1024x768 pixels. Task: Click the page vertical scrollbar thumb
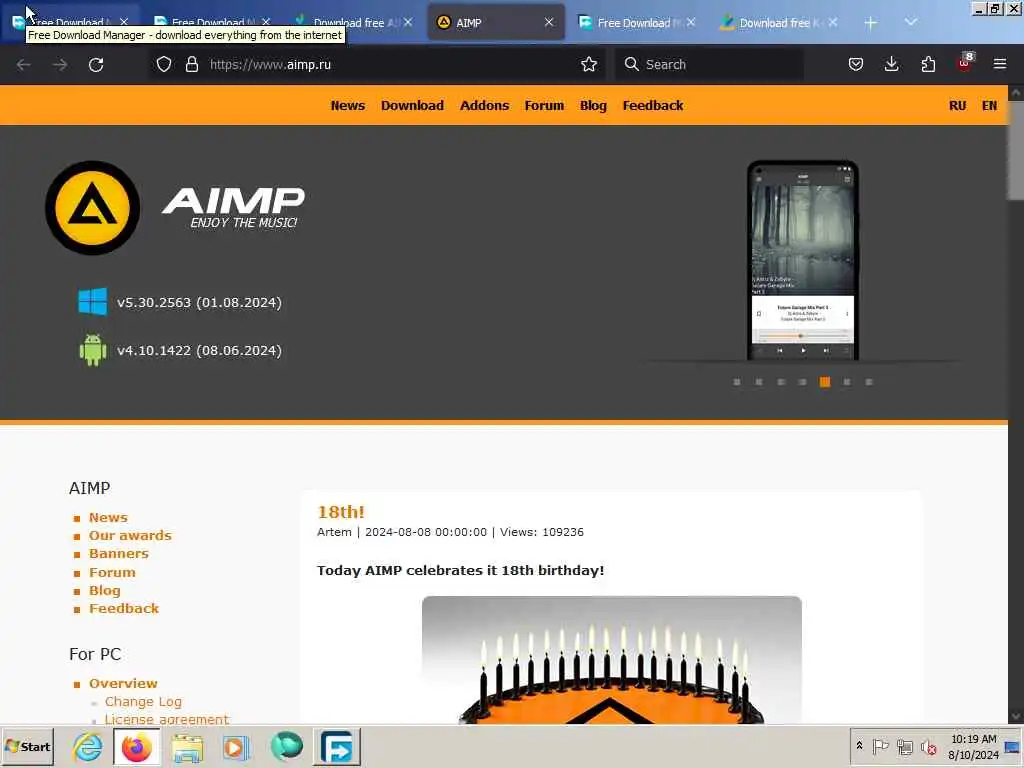[1016, 150]
